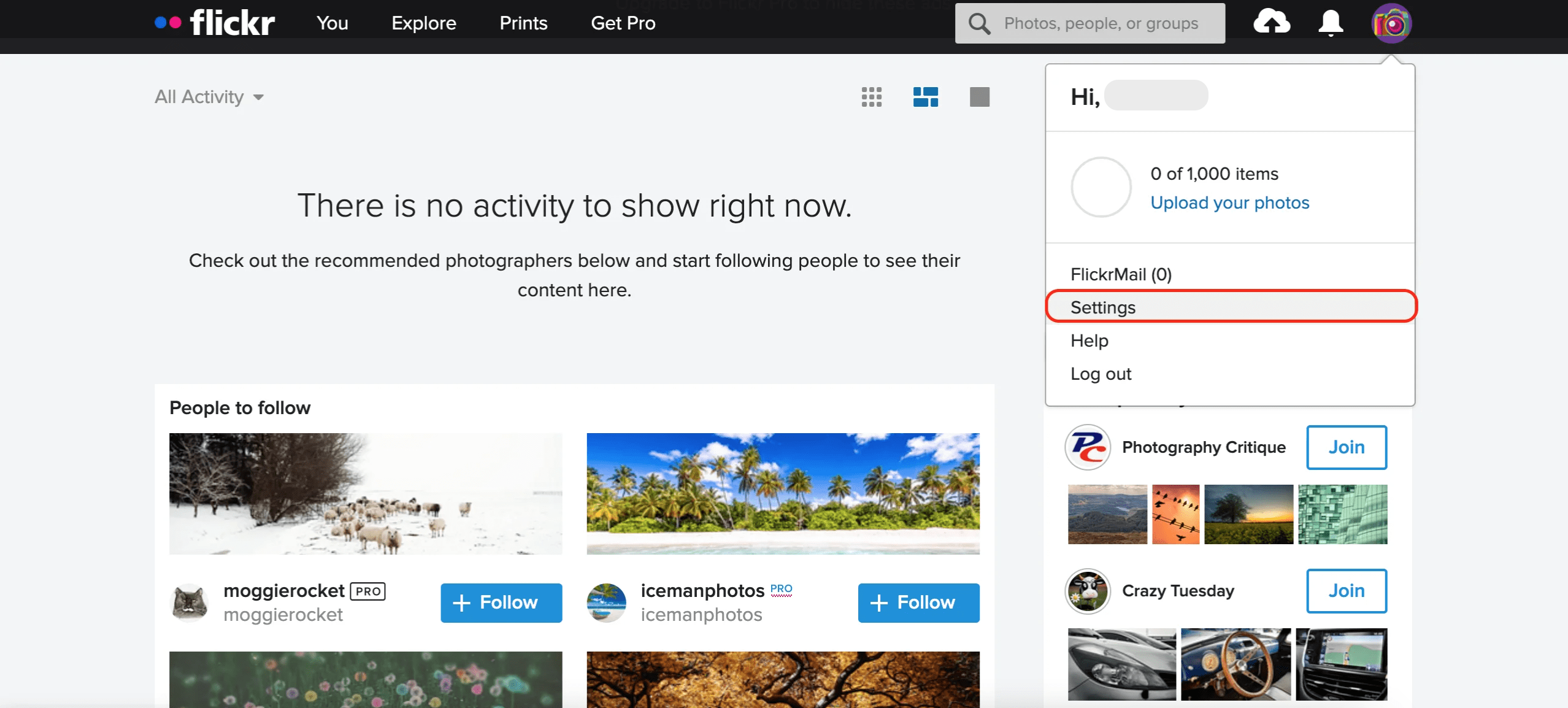The height and width of the screenshot is (708, 1568).
Task: Click Upload your photos link
Action: pyautogui.click(x=1229, y=202)
